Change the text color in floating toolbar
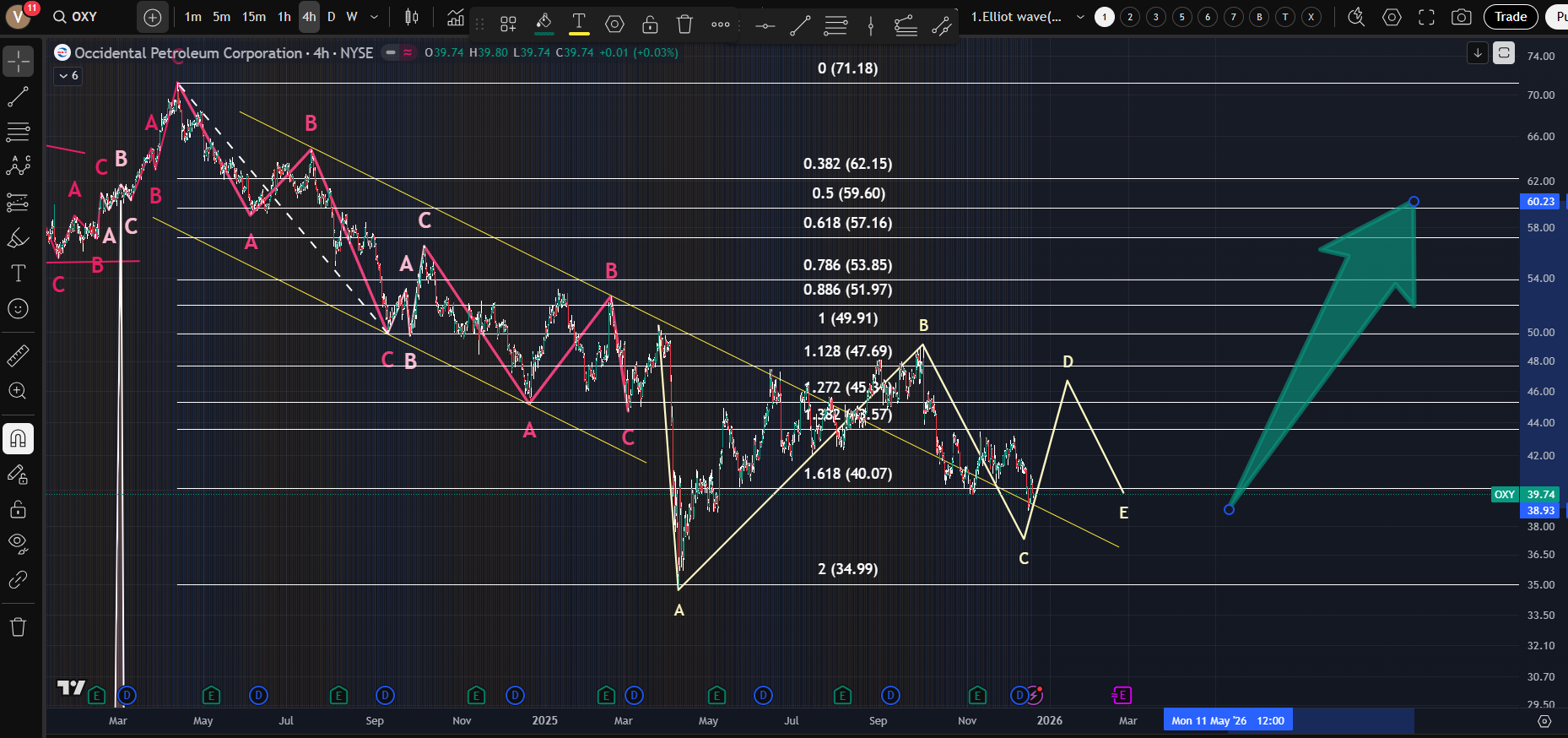The width and height of the screenshot is (1568, 738). pos(579,24)
